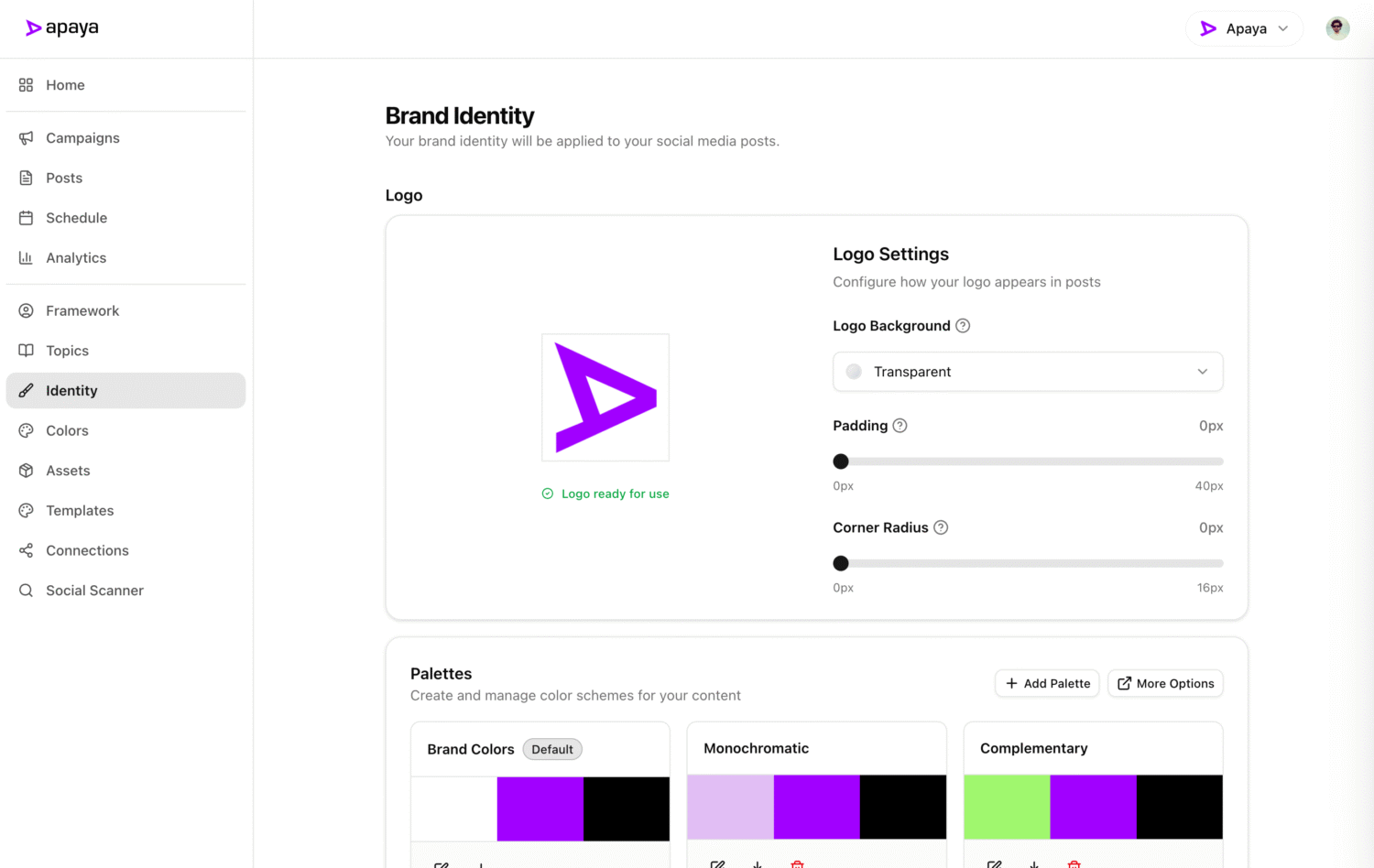
Task: Click the Add Palette button
Action: click(x=1047, y=683)
